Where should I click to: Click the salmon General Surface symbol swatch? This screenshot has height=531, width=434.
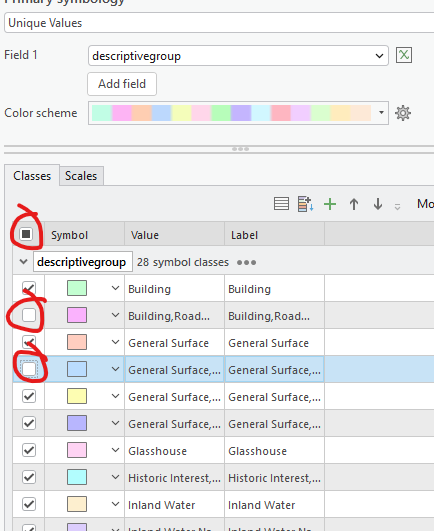pos(77,342)
